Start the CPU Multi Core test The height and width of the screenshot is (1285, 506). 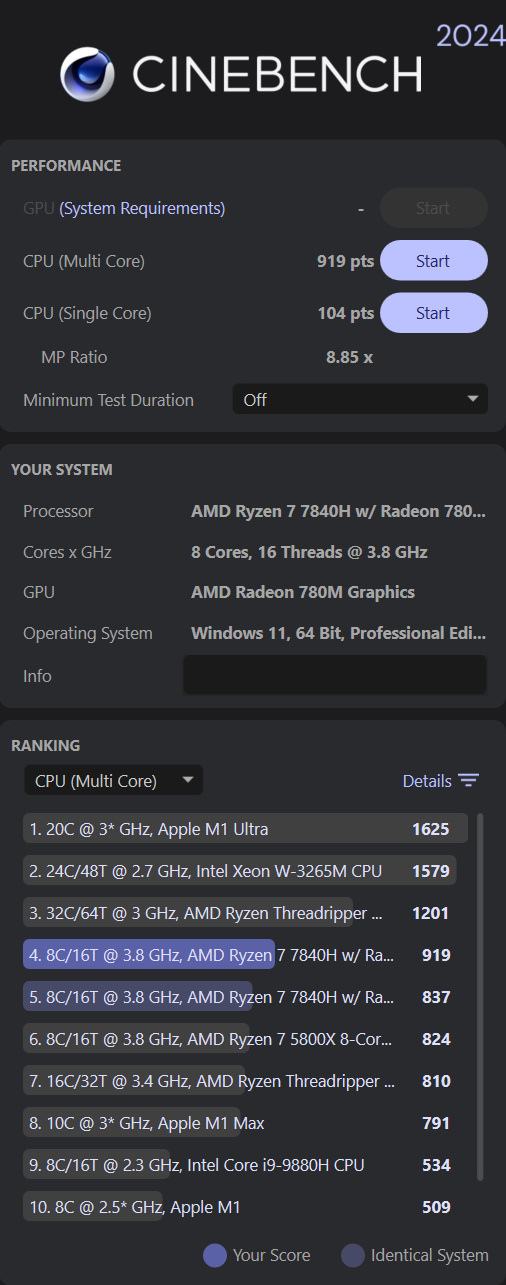(x=433, y=261)
